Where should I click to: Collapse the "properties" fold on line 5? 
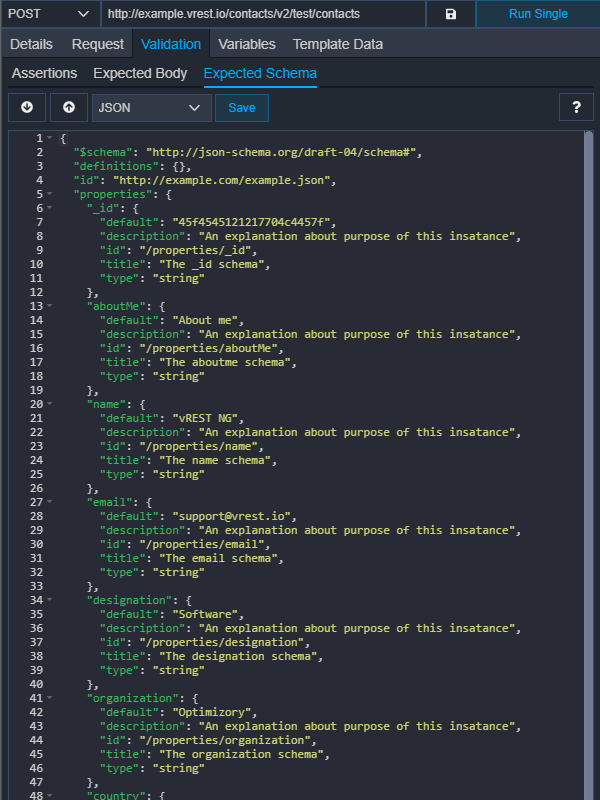click(49, 194)
